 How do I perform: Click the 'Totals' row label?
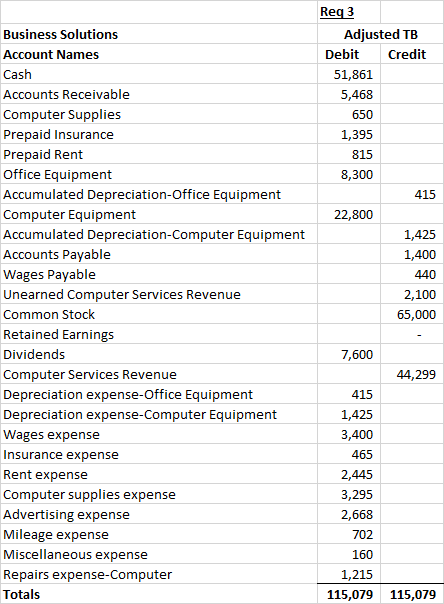point(22,595)
